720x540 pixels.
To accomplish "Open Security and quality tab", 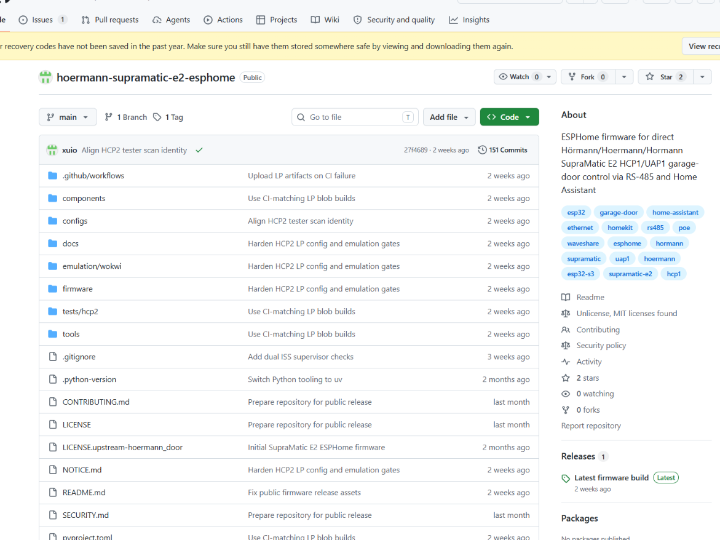I will tap(394, 20).
